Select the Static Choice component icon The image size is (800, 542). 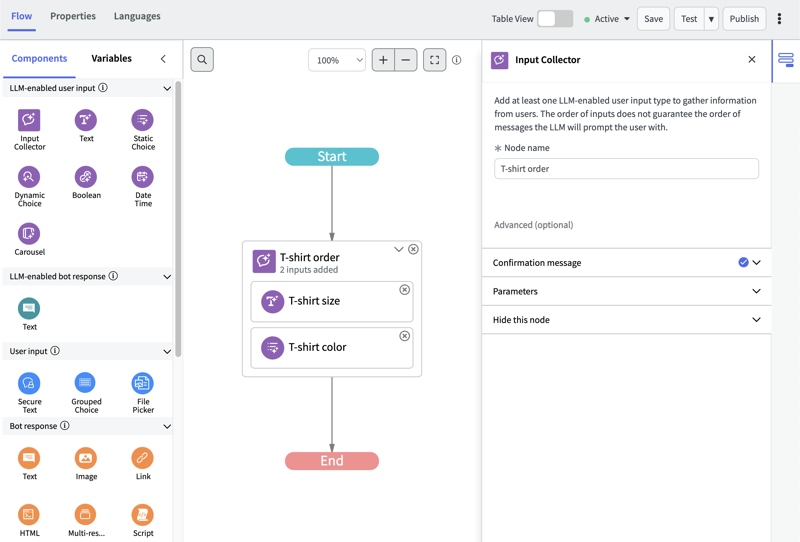[x=142, y=120]
